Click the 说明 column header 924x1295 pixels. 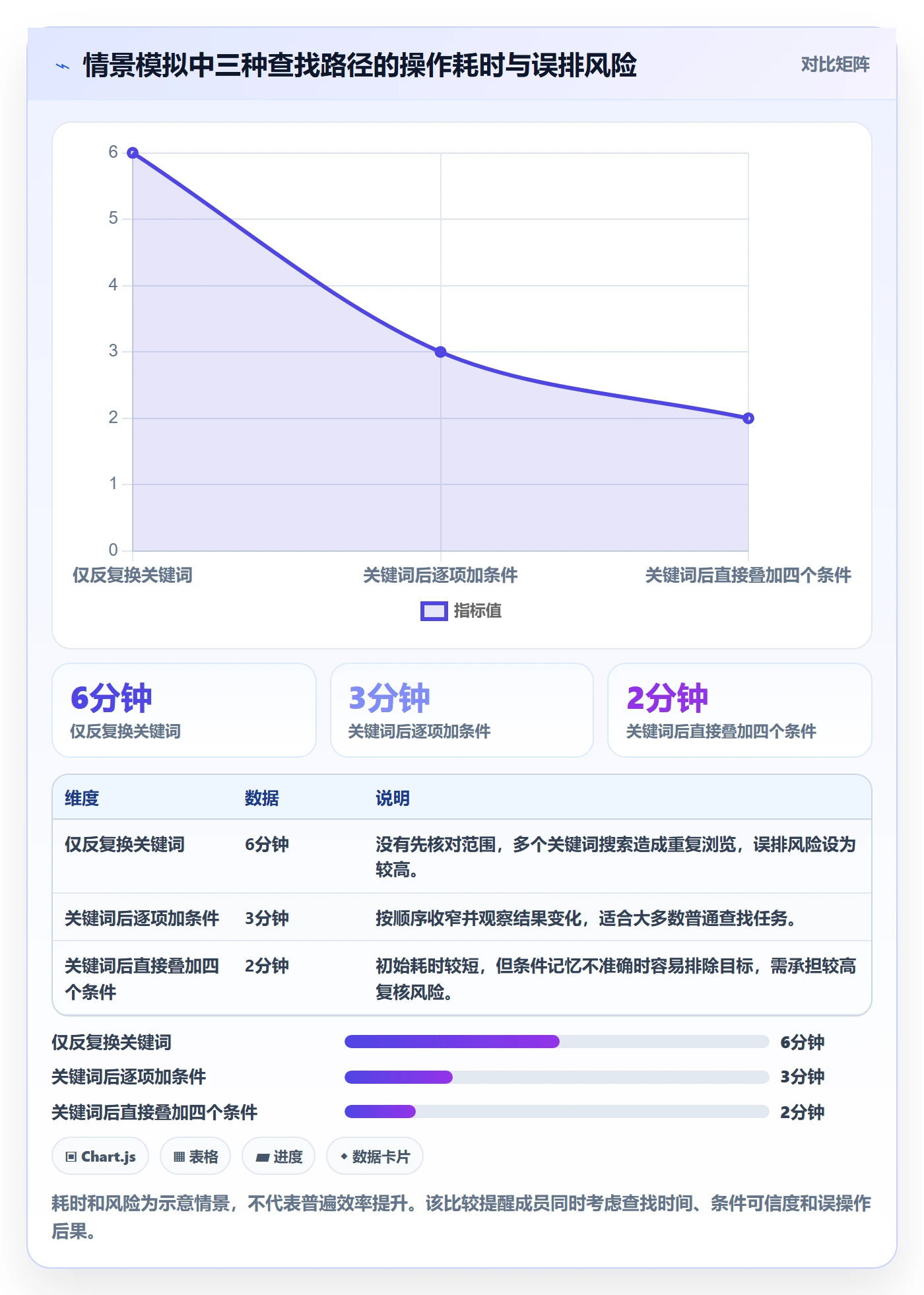pyautogui.click(x=393, y=799)
